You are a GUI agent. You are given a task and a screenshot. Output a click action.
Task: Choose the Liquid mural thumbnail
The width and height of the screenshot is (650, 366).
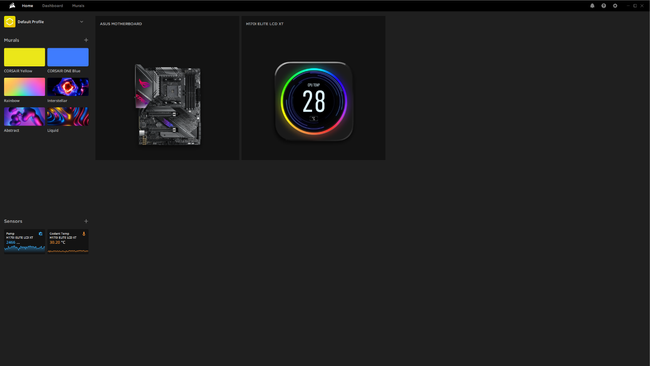click(x=68, y=116)
